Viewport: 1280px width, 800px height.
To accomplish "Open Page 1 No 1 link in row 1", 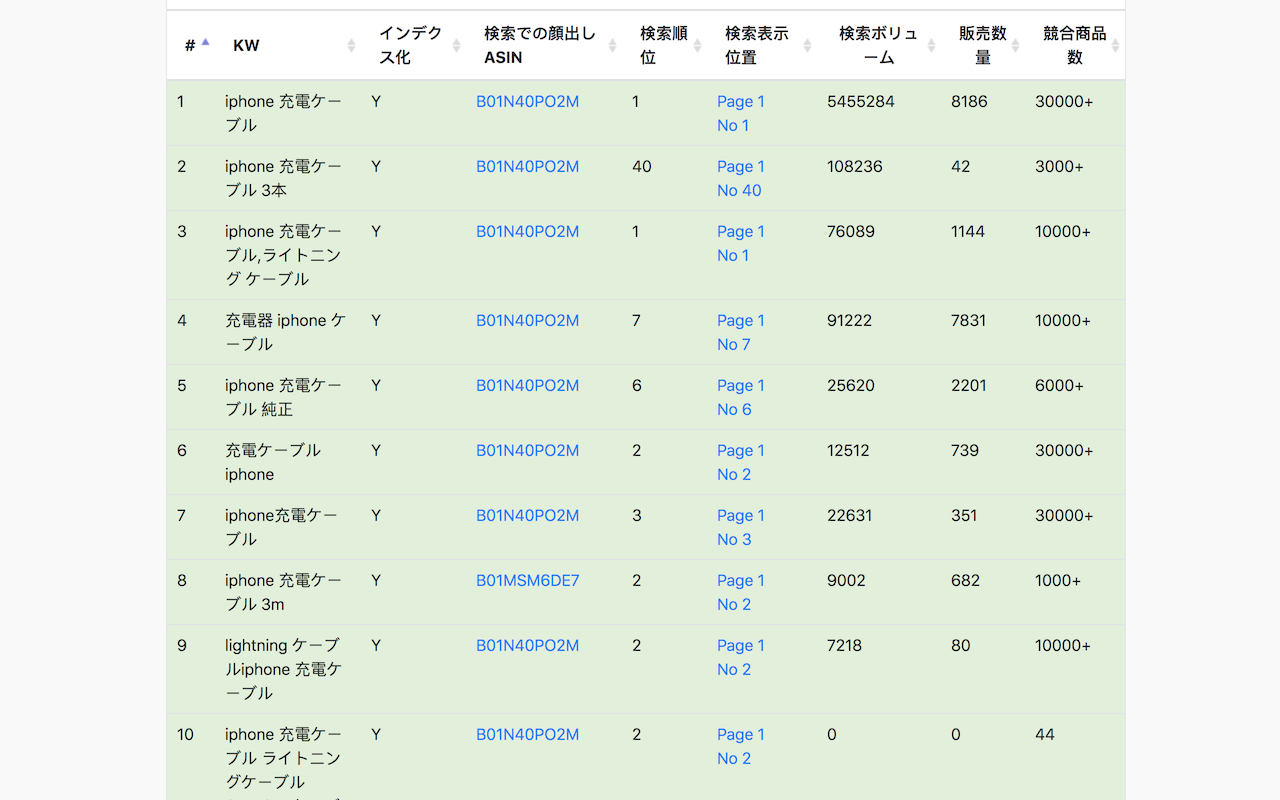I will point(741,113).
